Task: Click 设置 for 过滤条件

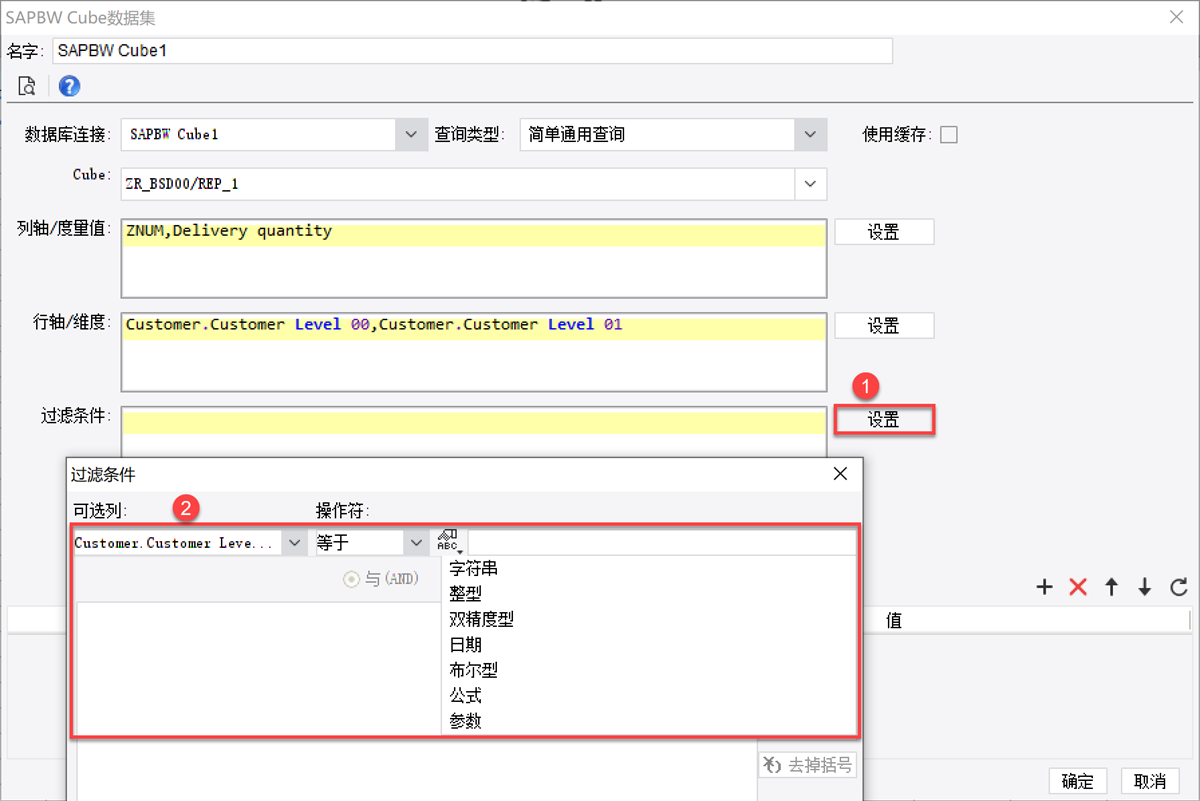Action: click(x=884, y=420)
